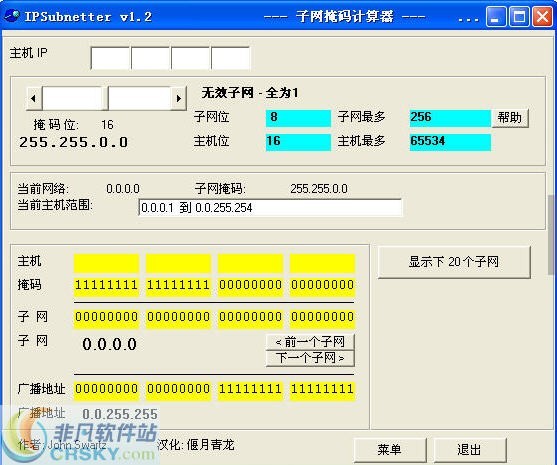557x465 pixels.
Task: Minimize the IPSubnetter window
Action: [x=496, y=17]
